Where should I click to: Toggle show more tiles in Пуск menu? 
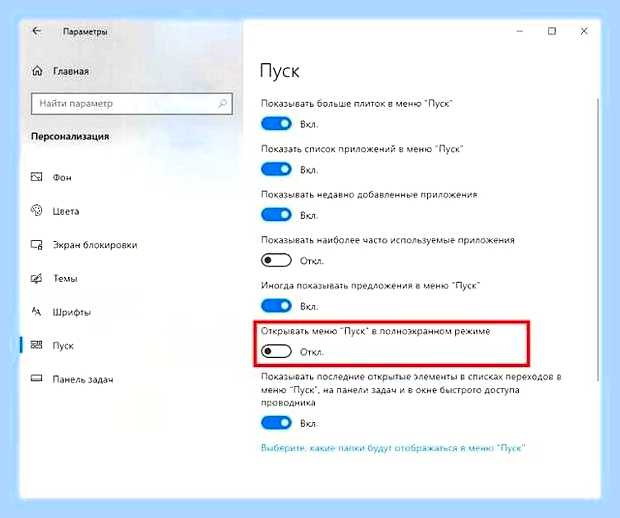click(x=276, y=124)
